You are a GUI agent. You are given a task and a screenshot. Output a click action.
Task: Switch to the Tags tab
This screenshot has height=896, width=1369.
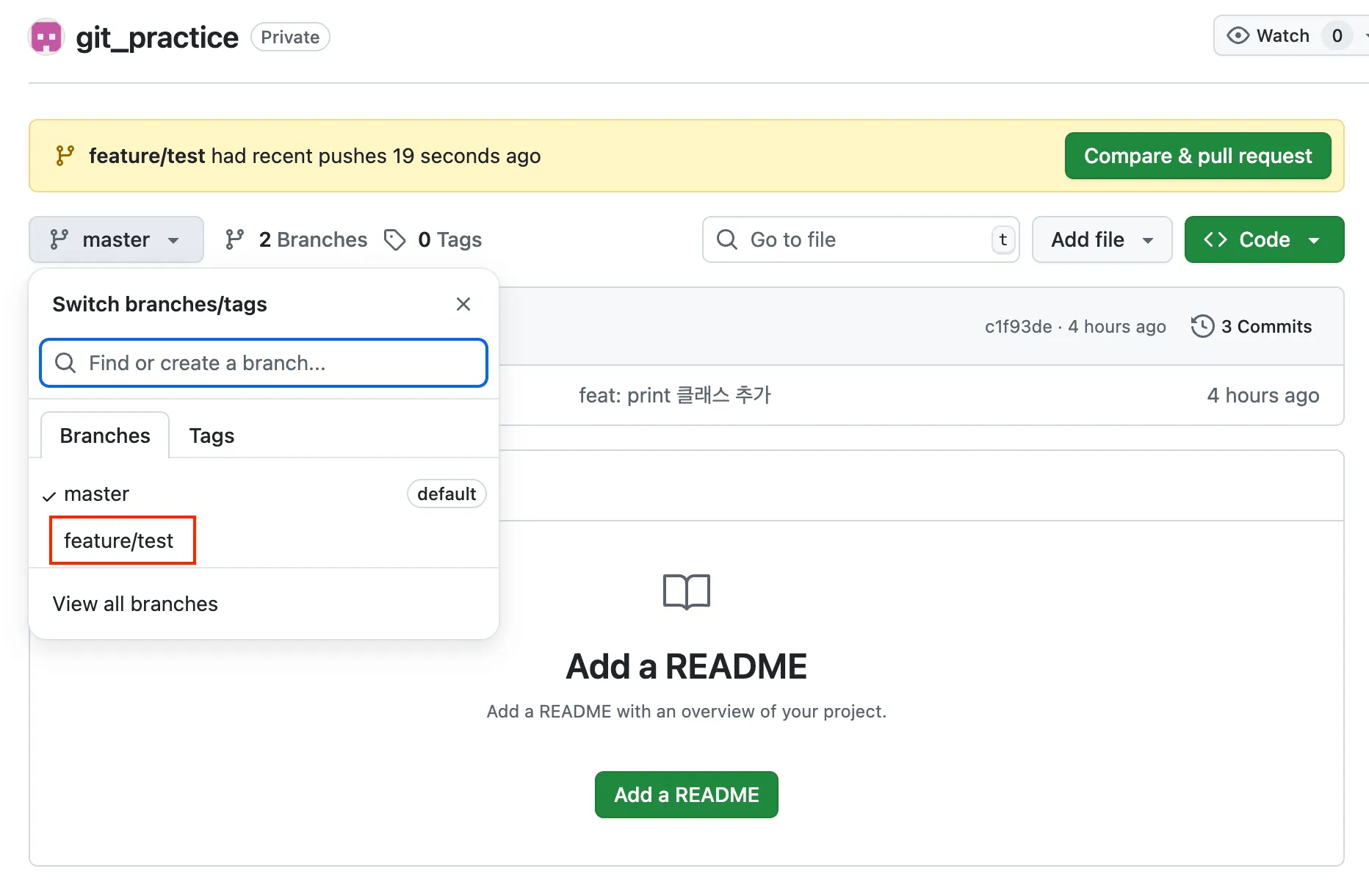point(212,436)
